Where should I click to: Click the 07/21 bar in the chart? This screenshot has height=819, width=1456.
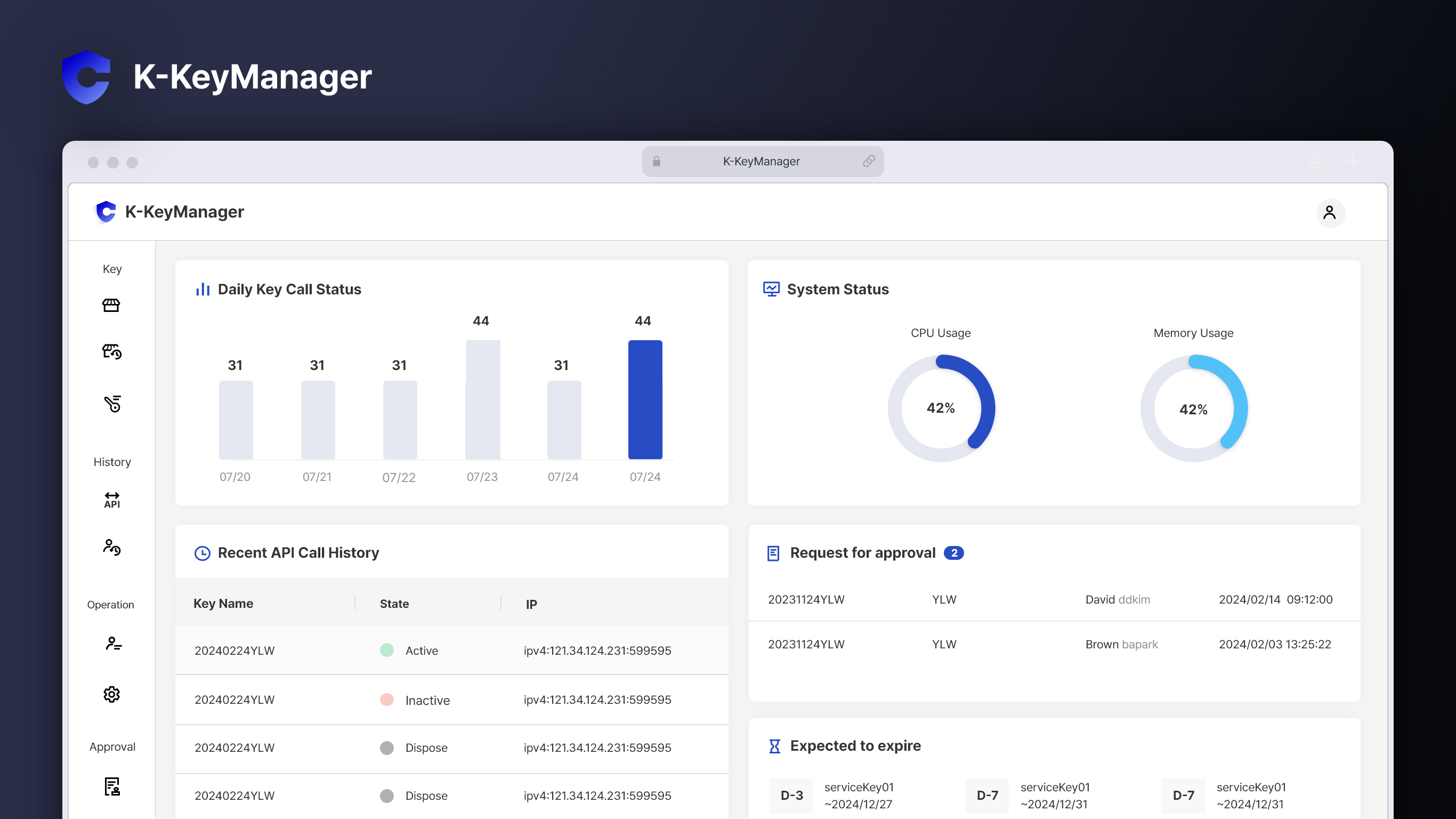(318, 420)
